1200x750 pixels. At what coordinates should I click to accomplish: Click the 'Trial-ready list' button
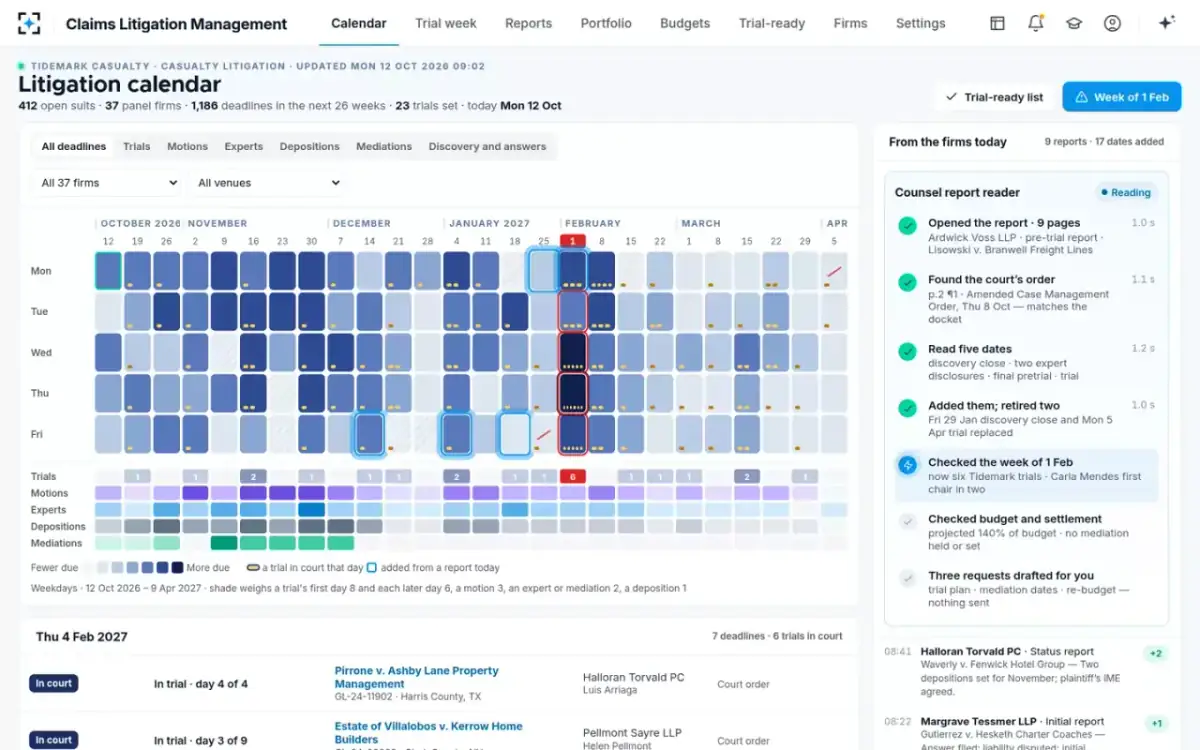(994, 97)
